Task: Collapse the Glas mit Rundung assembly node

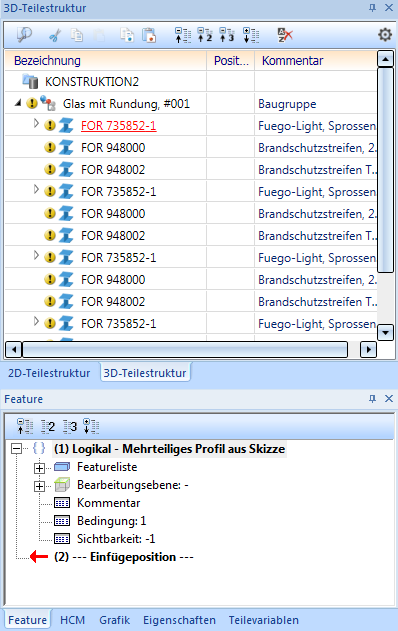Action: pyautogui.click(x=17, y=103)
